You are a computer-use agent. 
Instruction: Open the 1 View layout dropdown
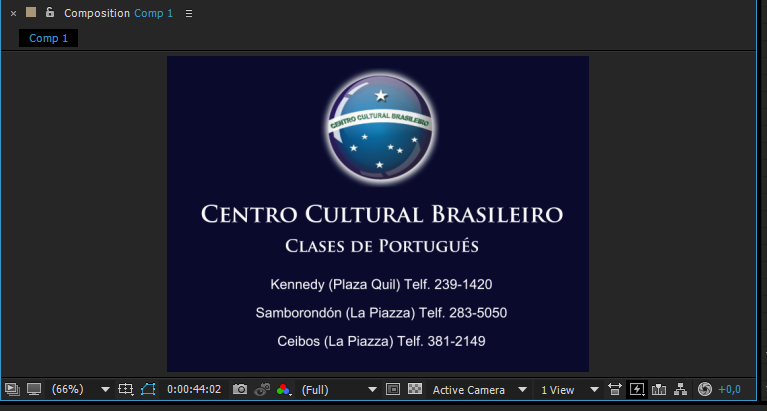pos(569,390)
